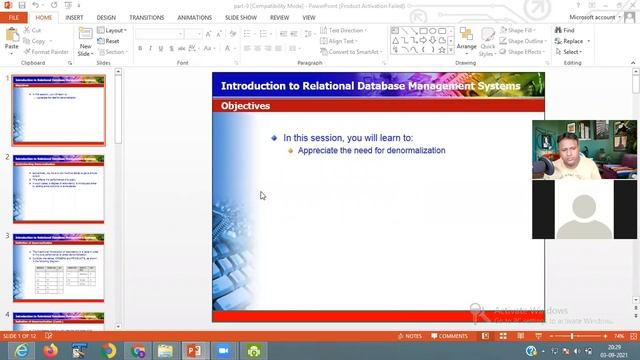Open the Font dialog launcher

tap(236, 63)
